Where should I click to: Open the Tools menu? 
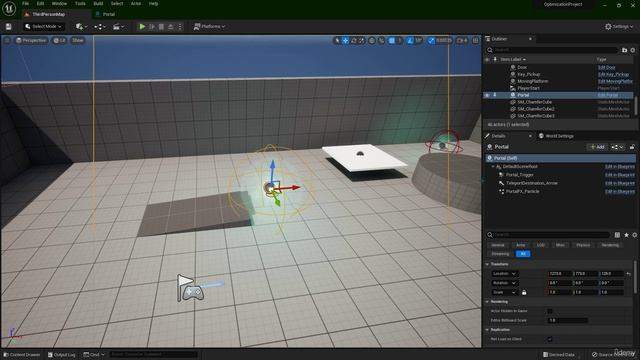tap(80, 4)
